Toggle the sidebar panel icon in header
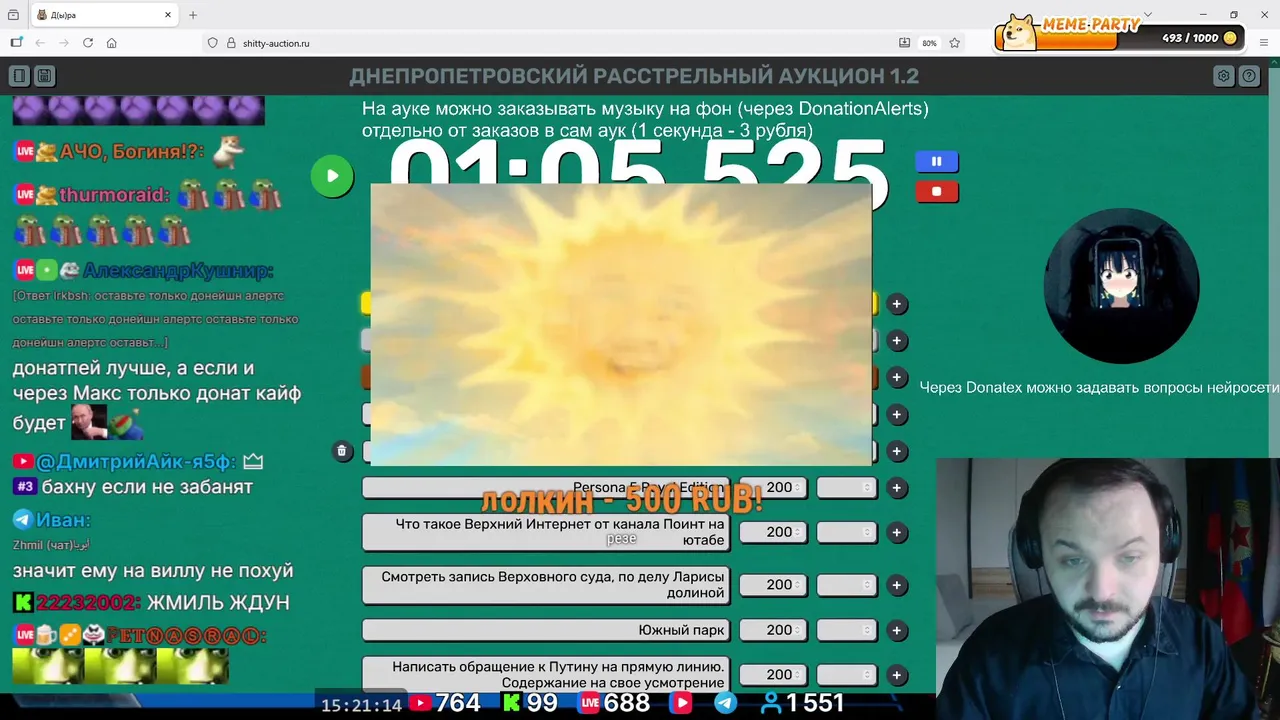Viewport: 1280px width, 720px height. click(19, 76)
